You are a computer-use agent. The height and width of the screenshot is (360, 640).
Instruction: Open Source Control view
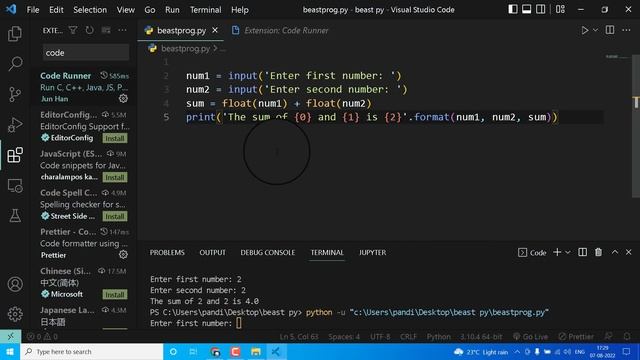coord(15,94)
